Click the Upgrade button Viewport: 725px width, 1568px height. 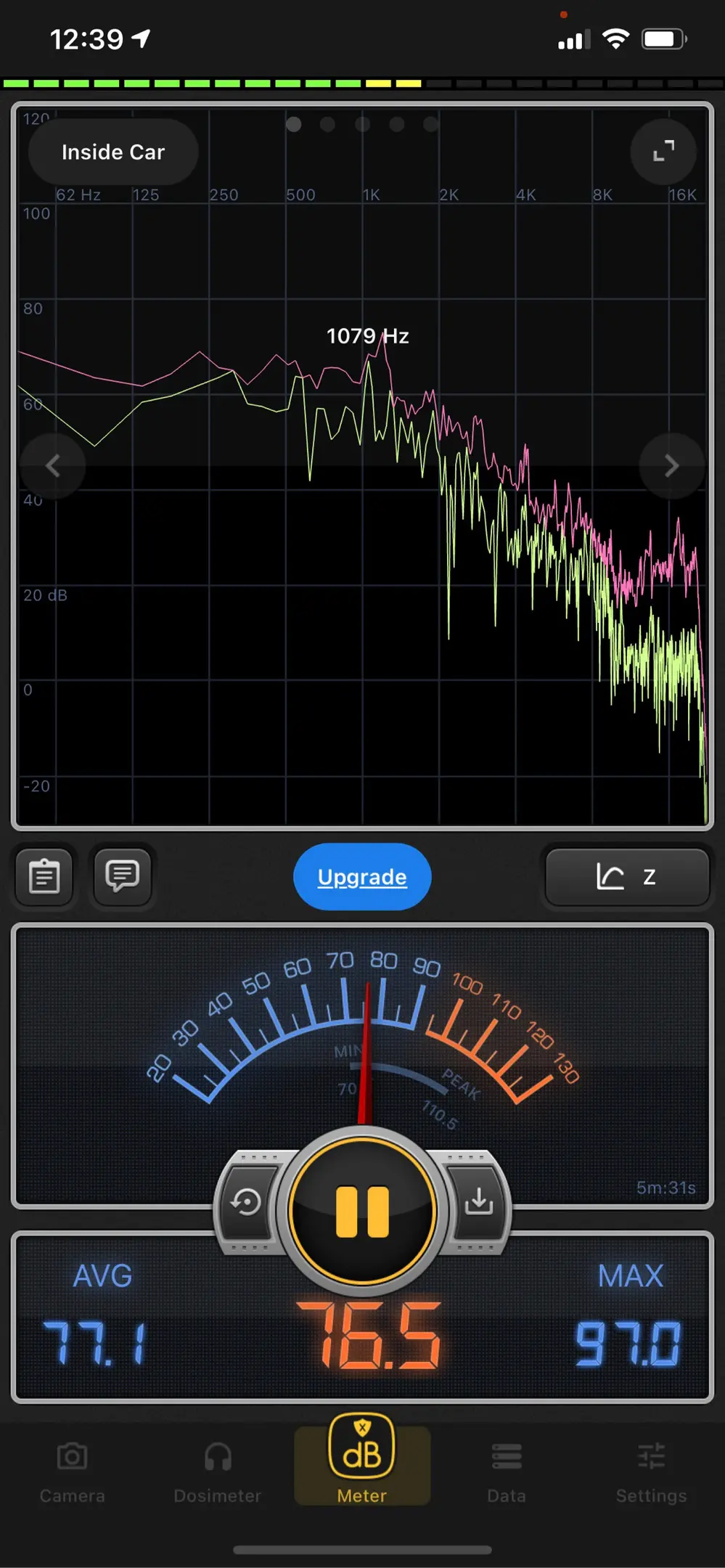[362, 877]
